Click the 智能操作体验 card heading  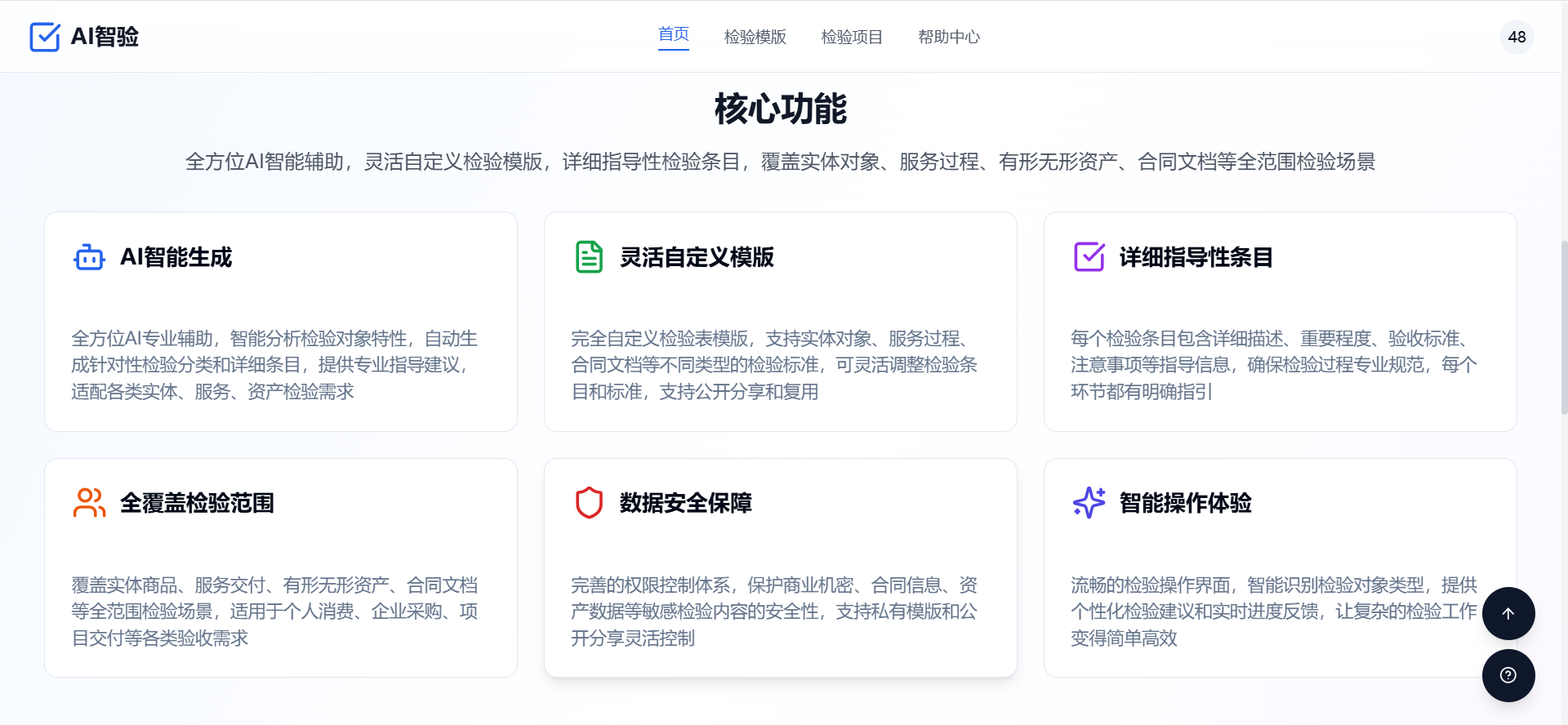(1185, 503)
